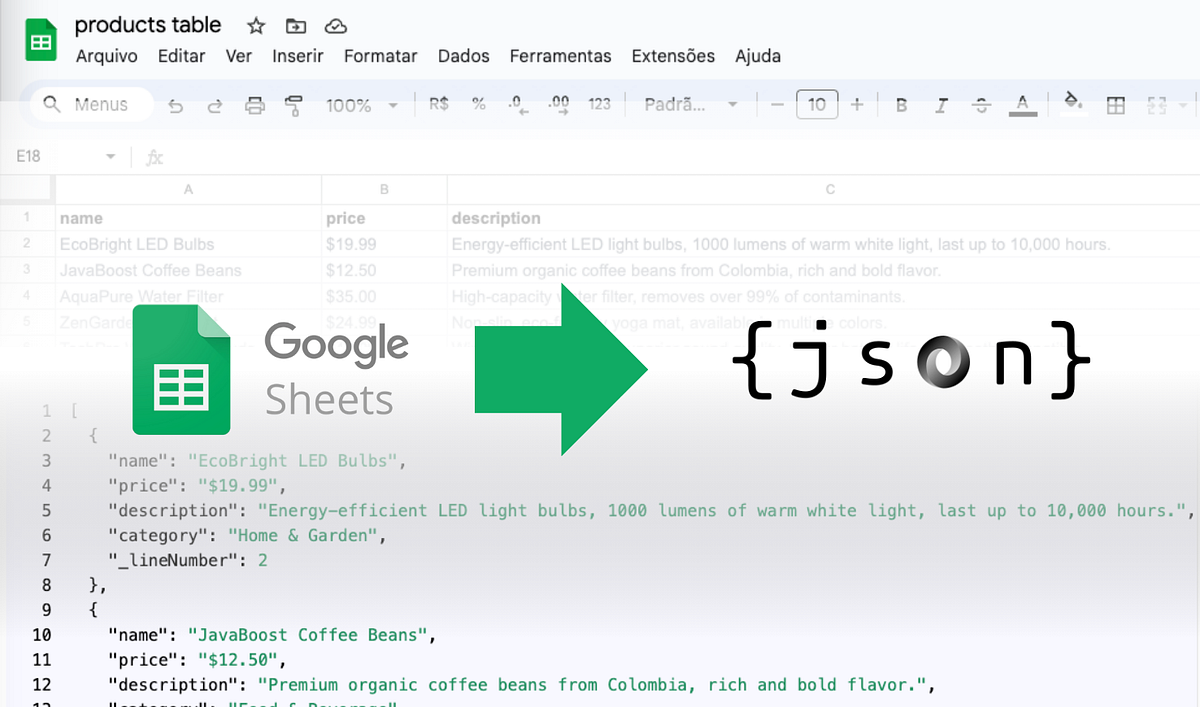
Task: Open the Print icon
Action: (x=254, y=104)
